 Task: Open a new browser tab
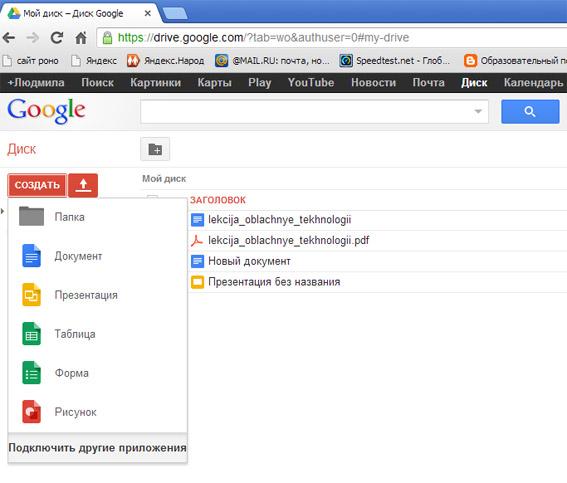click(175, 13)
